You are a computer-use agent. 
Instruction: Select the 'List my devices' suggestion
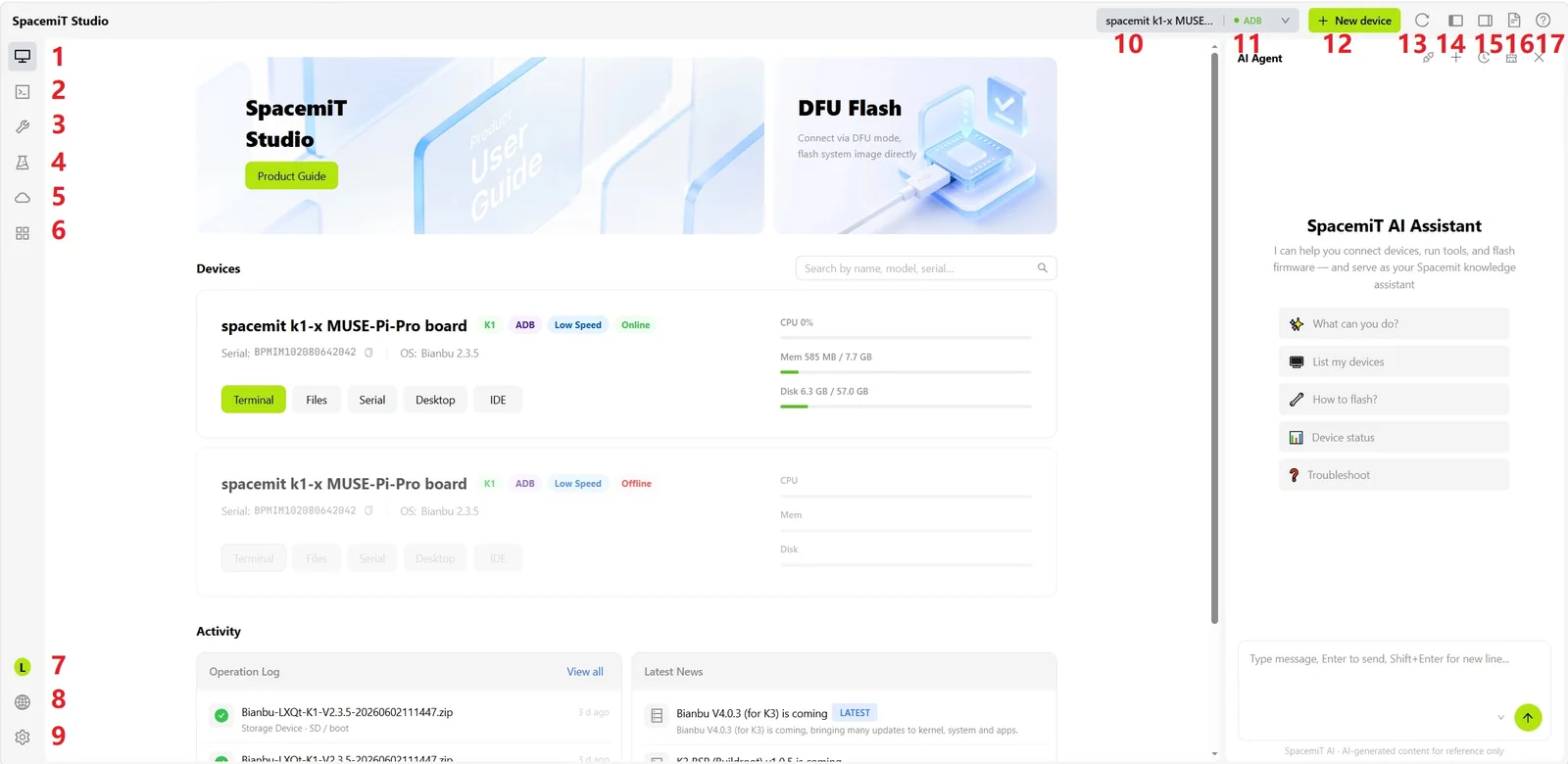point(1394,362)
